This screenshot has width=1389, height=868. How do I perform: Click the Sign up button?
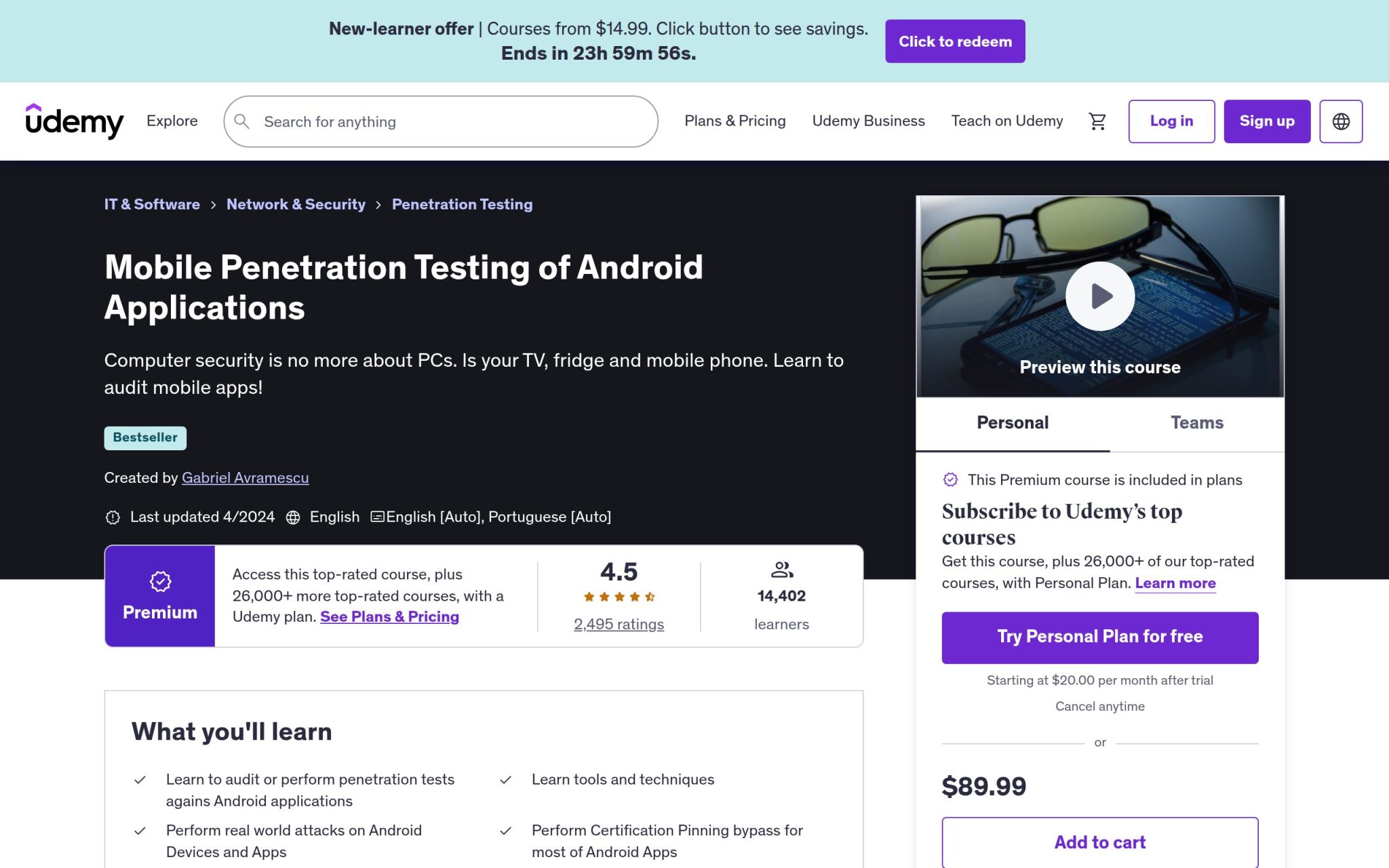pyautogui.click(x=1267, y=121)
